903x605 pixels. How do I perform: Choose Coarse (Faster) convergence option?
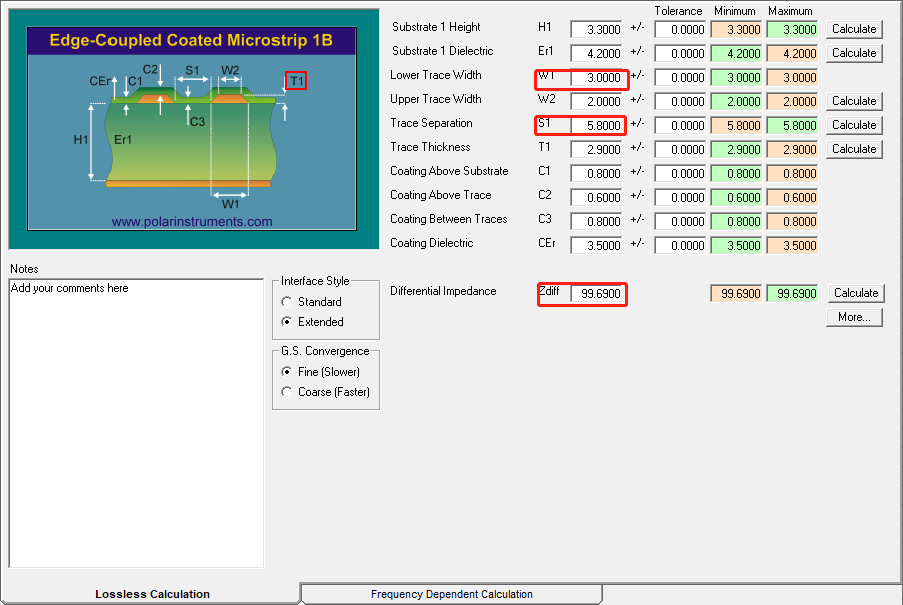[x=288, y=392]
